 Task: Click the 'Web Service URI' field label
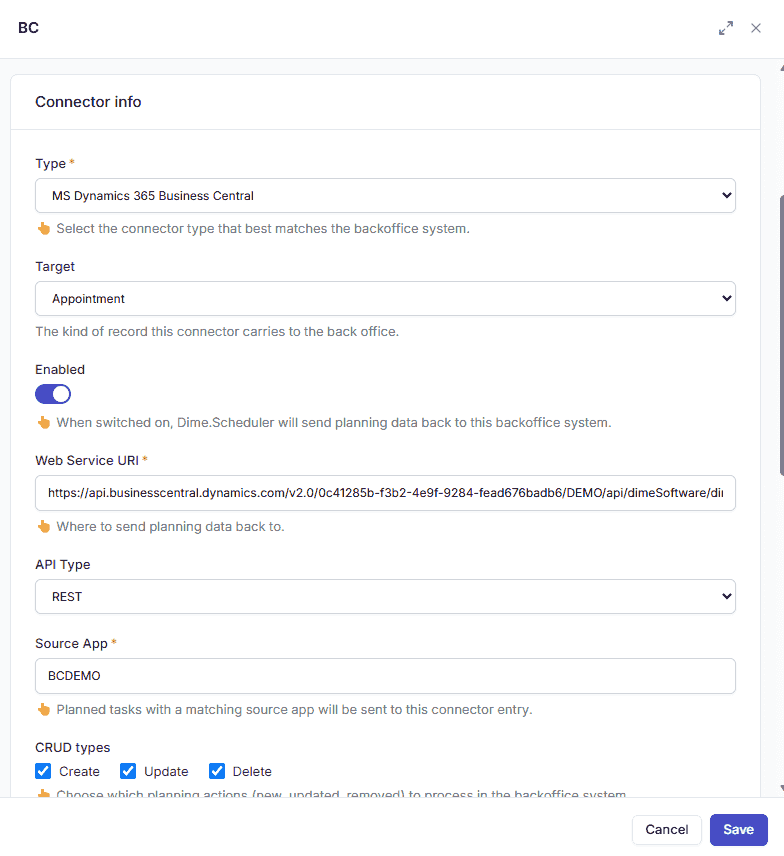tap(87, 460)
